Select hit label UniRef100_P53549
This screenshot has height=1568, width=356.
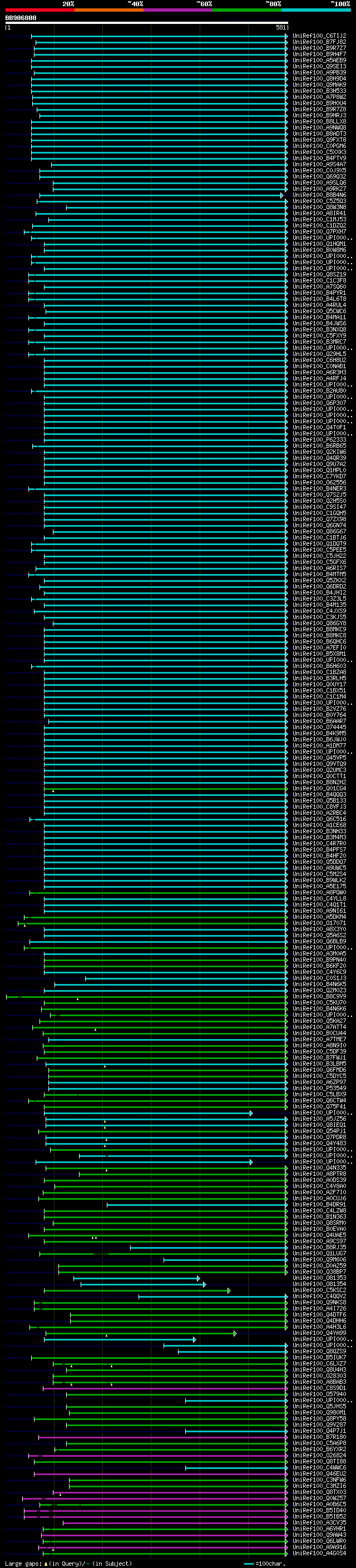pos(319,1089)
